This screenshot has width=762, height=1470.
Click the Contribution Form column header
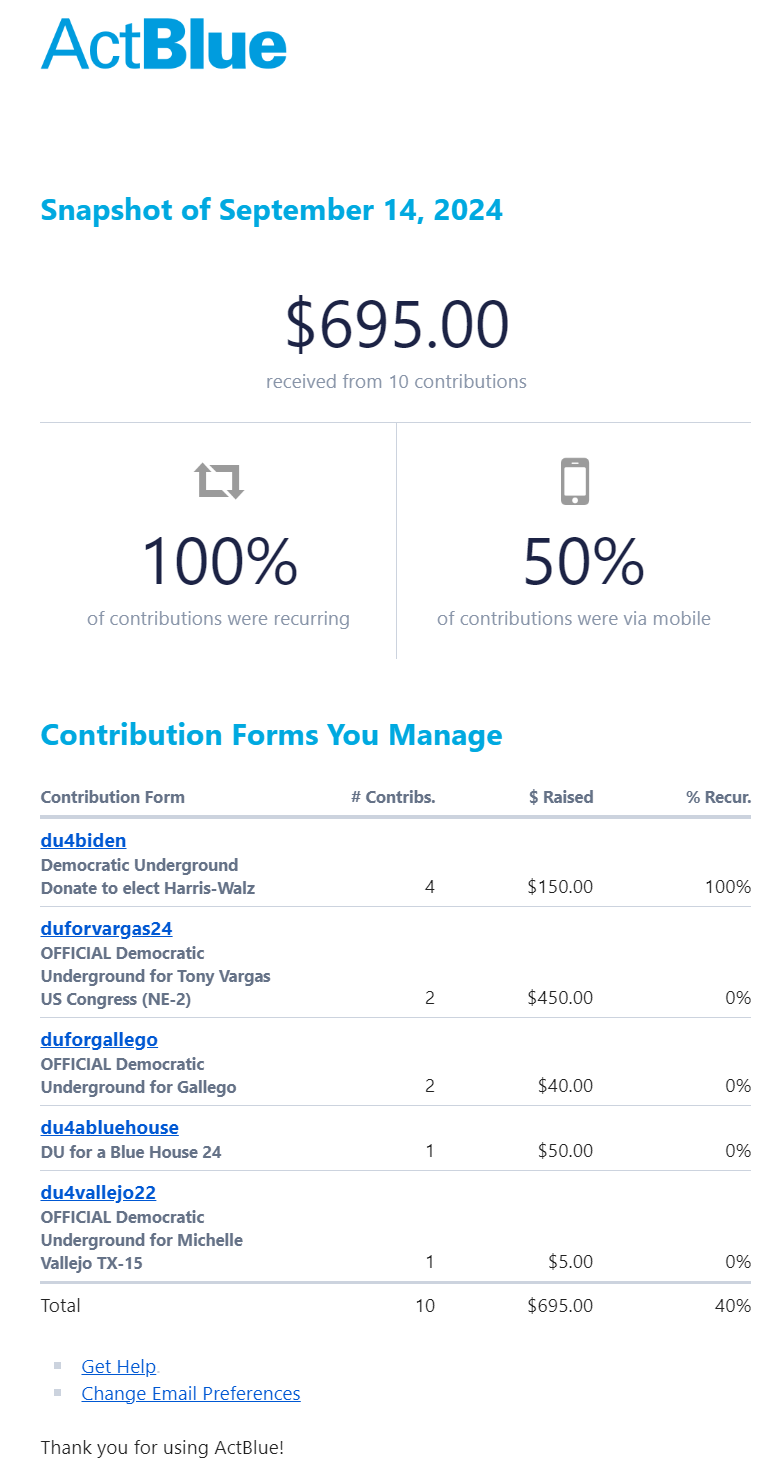pyautogui.click(x=113, y=797)
